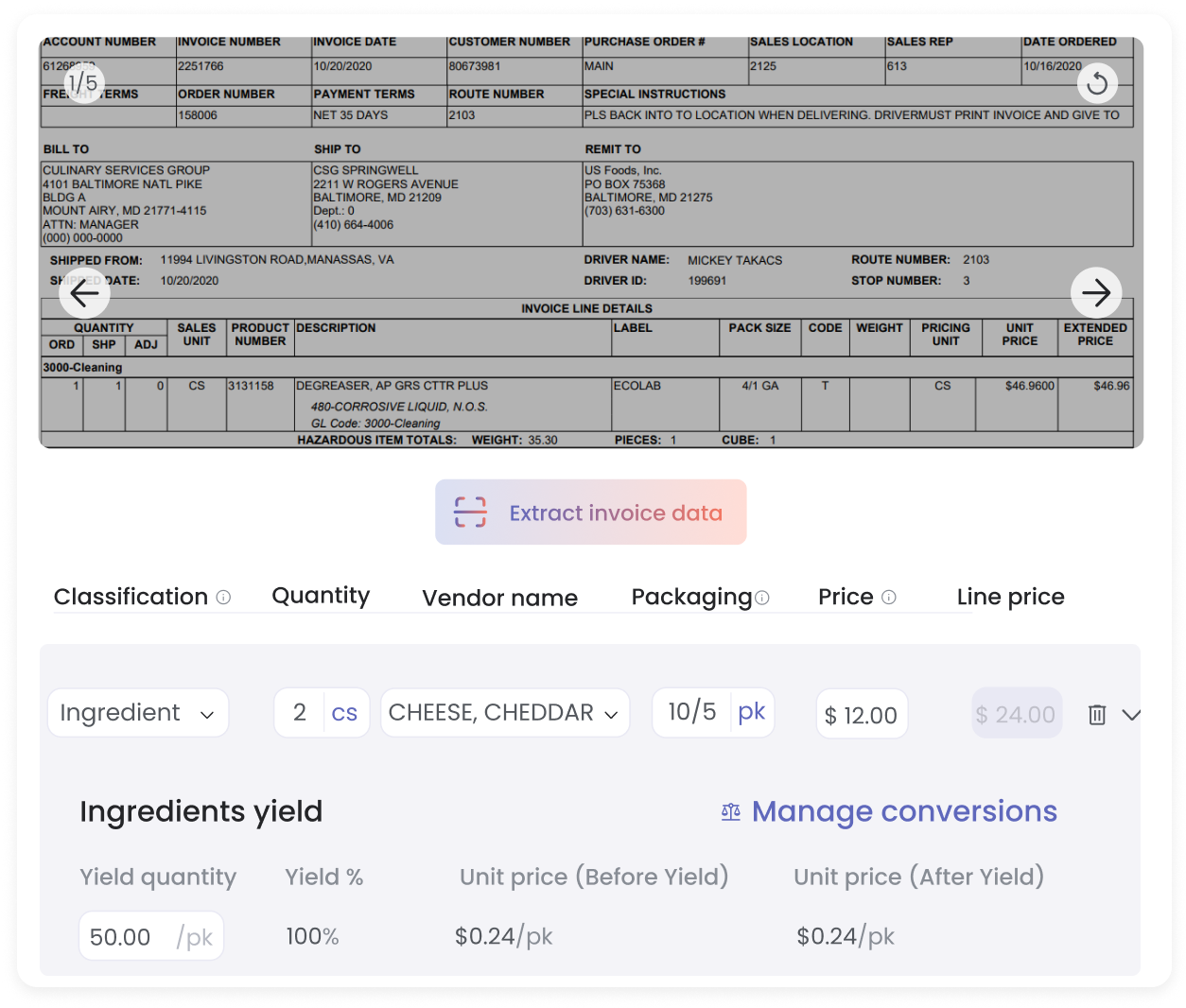The width and height of the screenshot is (1186, 1008).
Task: Open the Ingredient classification dropdown
Action: (x=138, y=713)
